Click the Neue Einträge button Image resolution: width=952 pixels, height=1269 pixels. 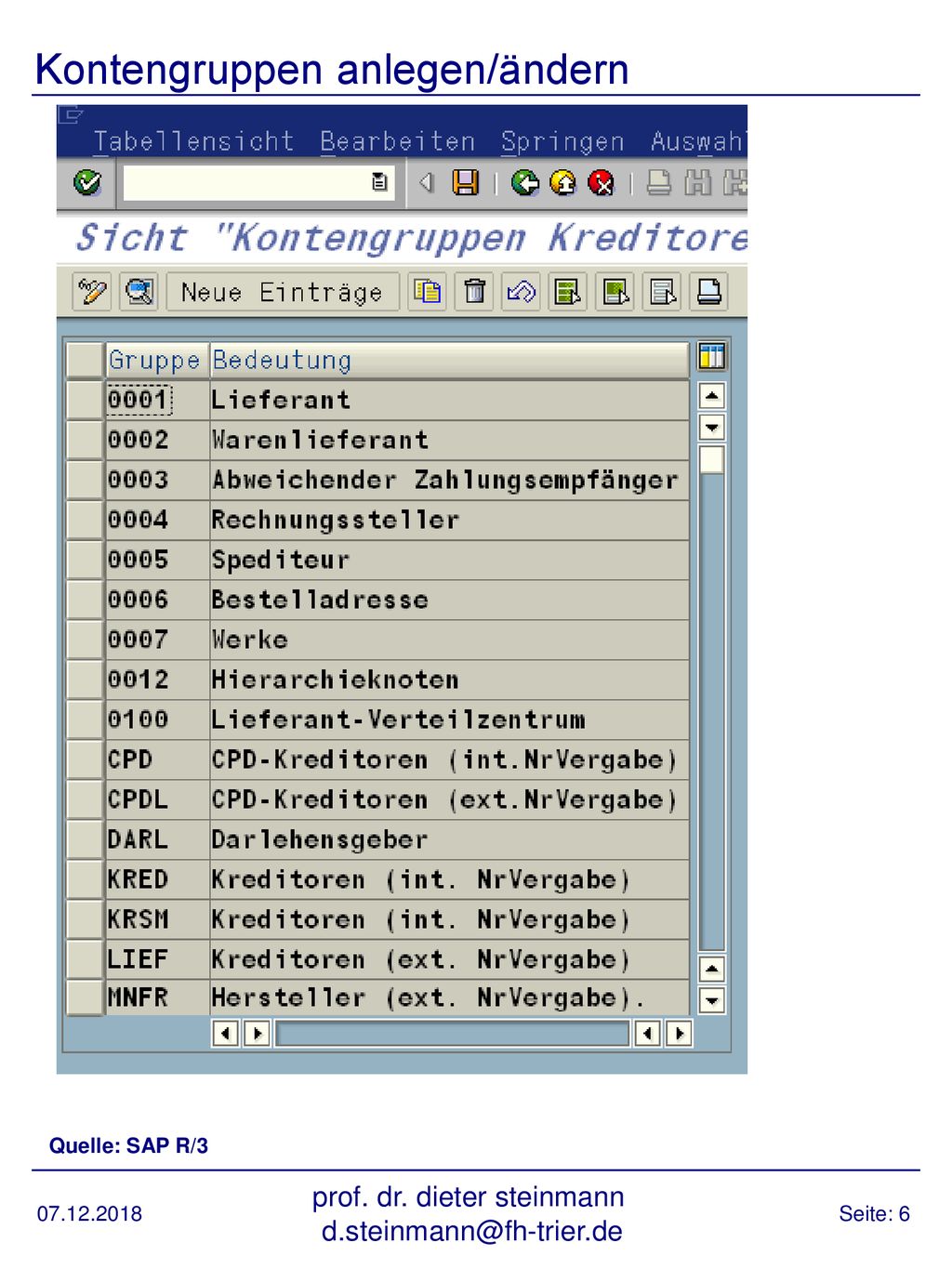(283, 292)
